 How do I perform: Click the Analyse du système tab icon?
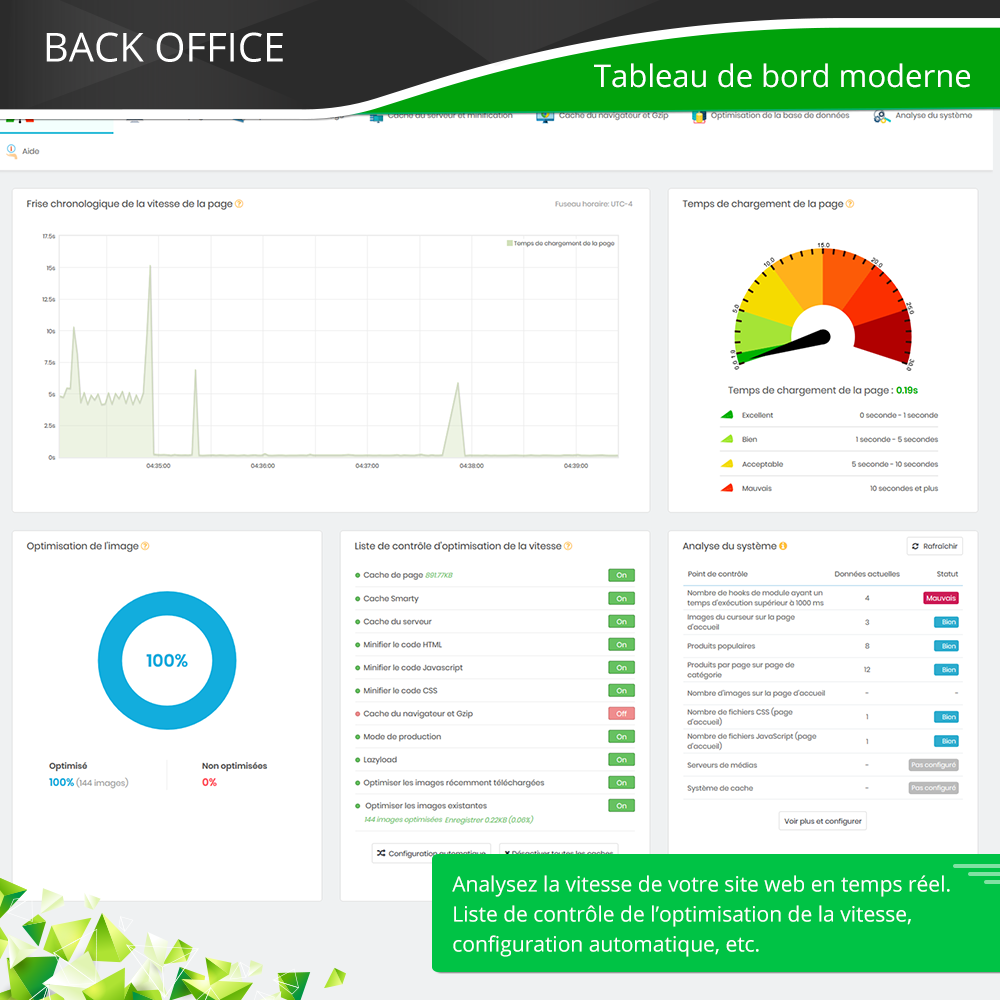click(x=882, y=116)
